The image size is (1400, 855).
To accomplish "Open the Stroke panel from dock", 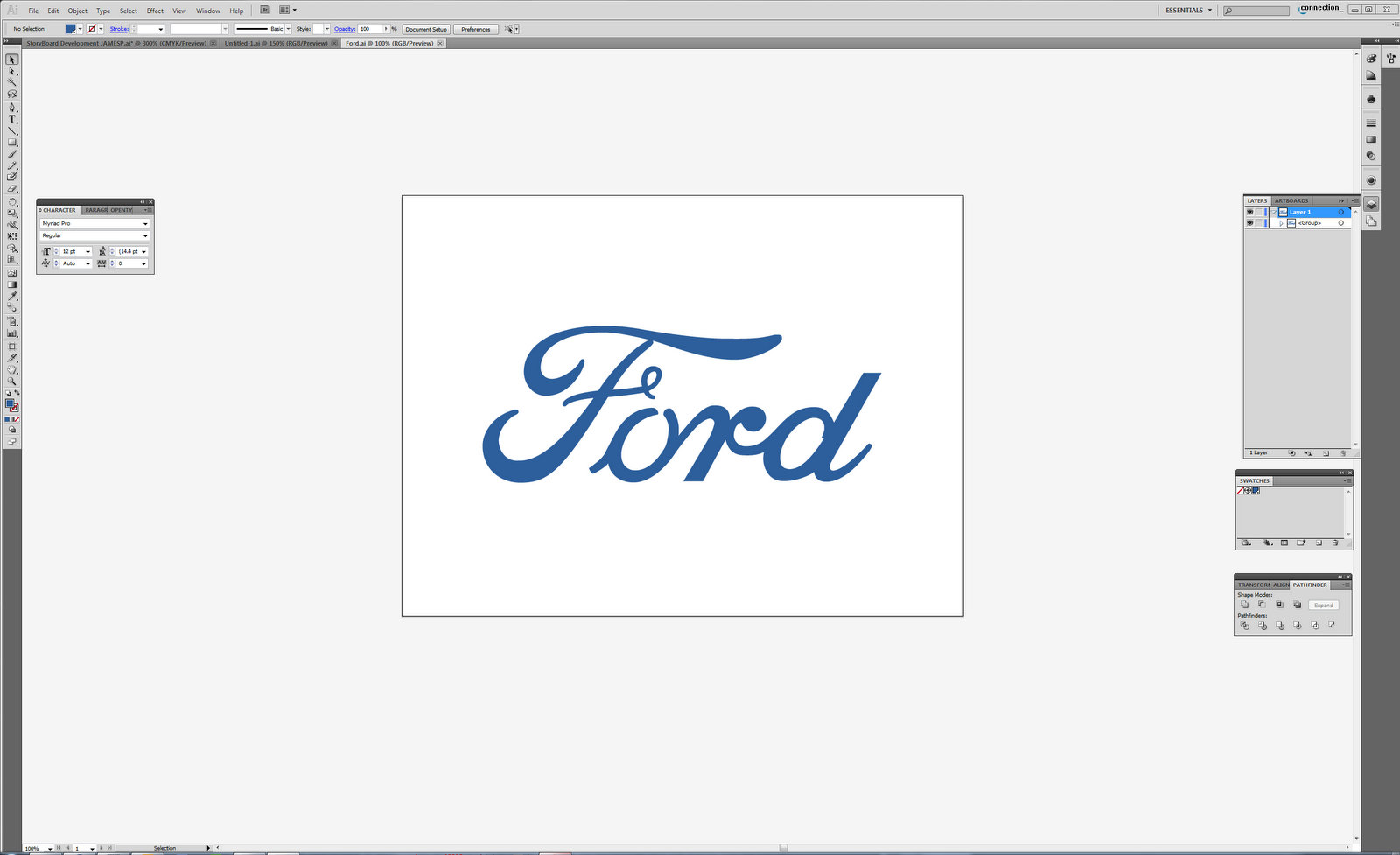I will click(x=1371, y=123).
